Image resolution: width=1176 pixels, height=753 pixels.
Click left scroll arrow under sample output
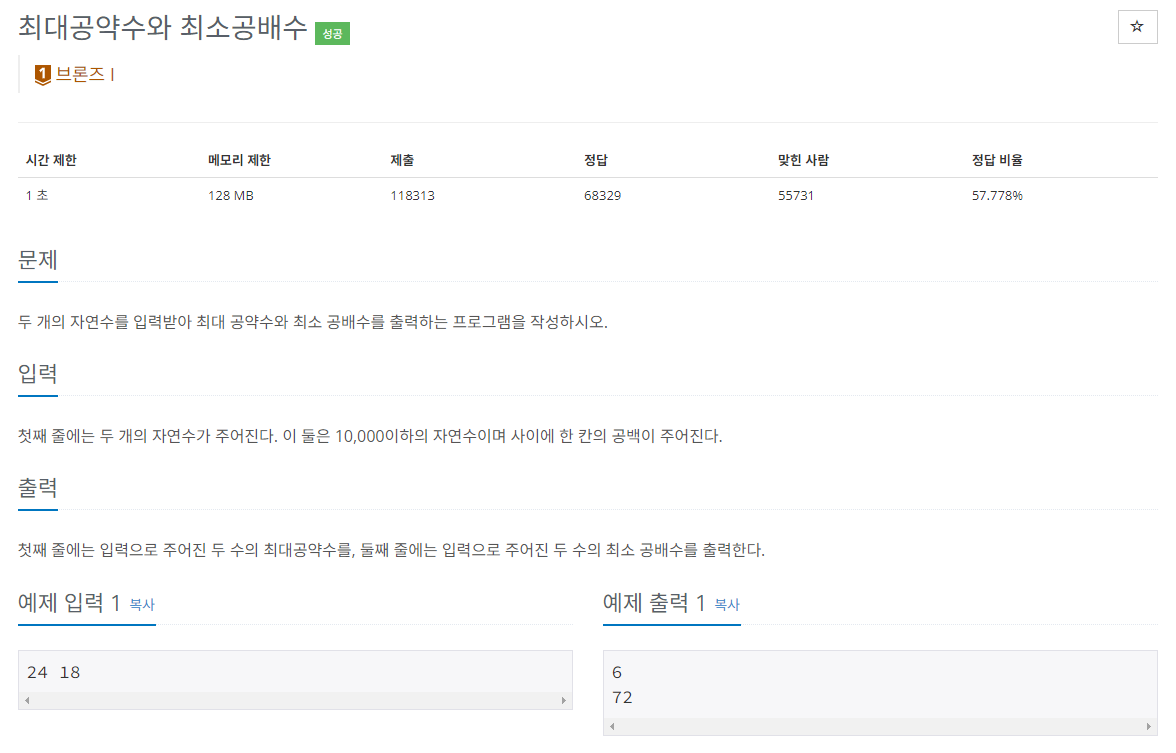coord(612,726)
